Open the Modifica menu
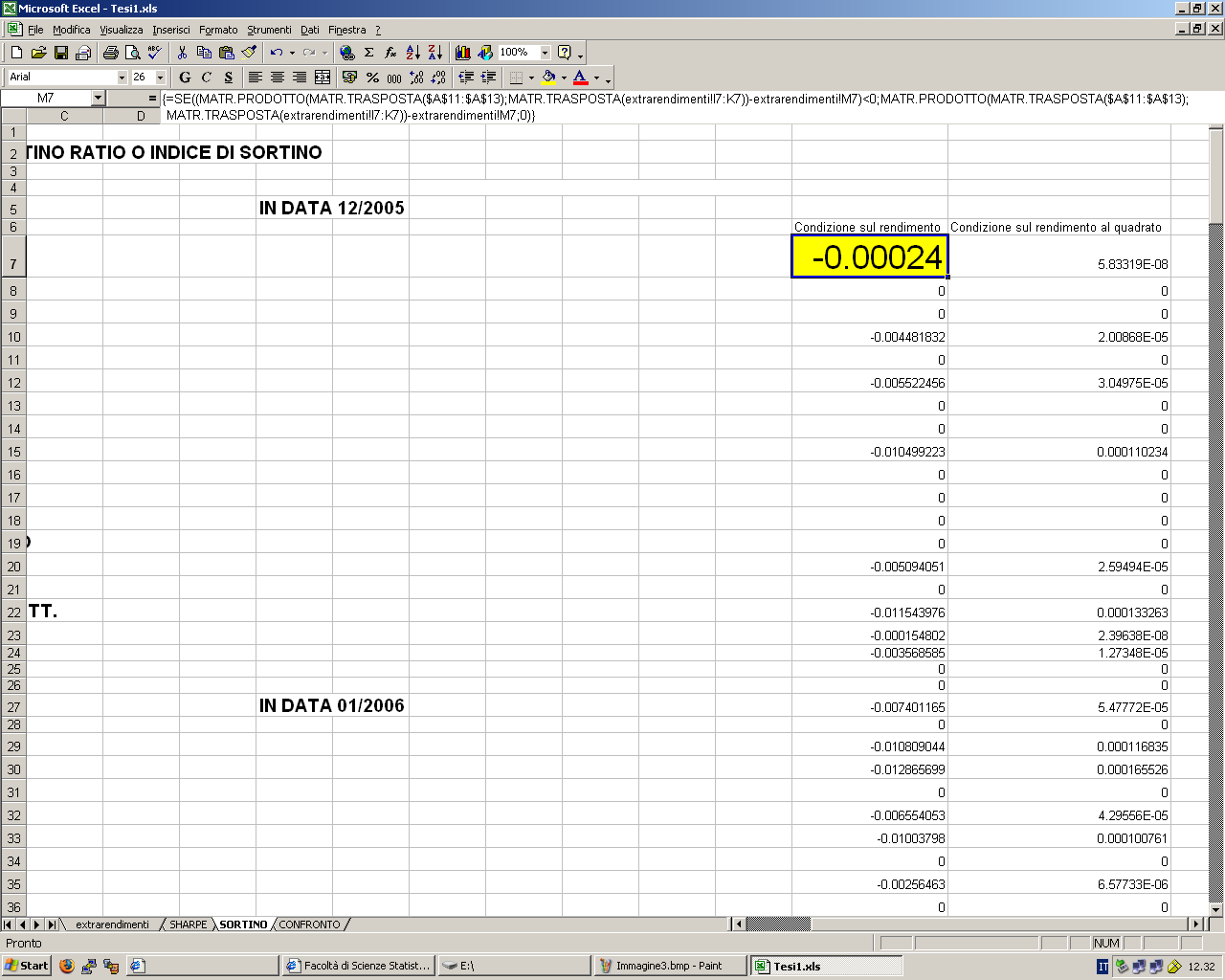This screenshot has height=980, width=1225. [72, 30]
